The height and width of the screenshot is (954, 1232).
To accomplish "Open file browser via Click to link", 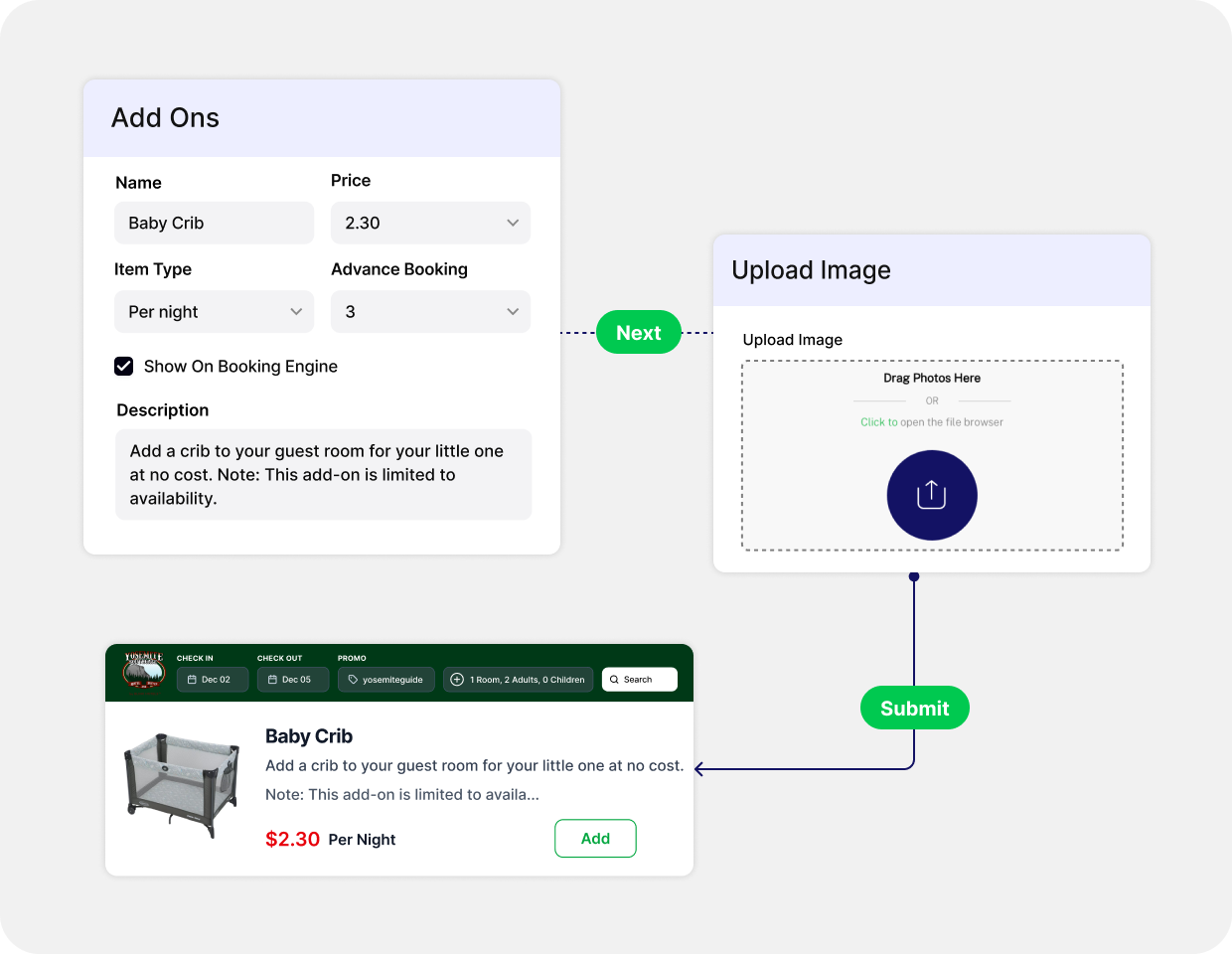I will pyautogui.click(x=878, y=422).
